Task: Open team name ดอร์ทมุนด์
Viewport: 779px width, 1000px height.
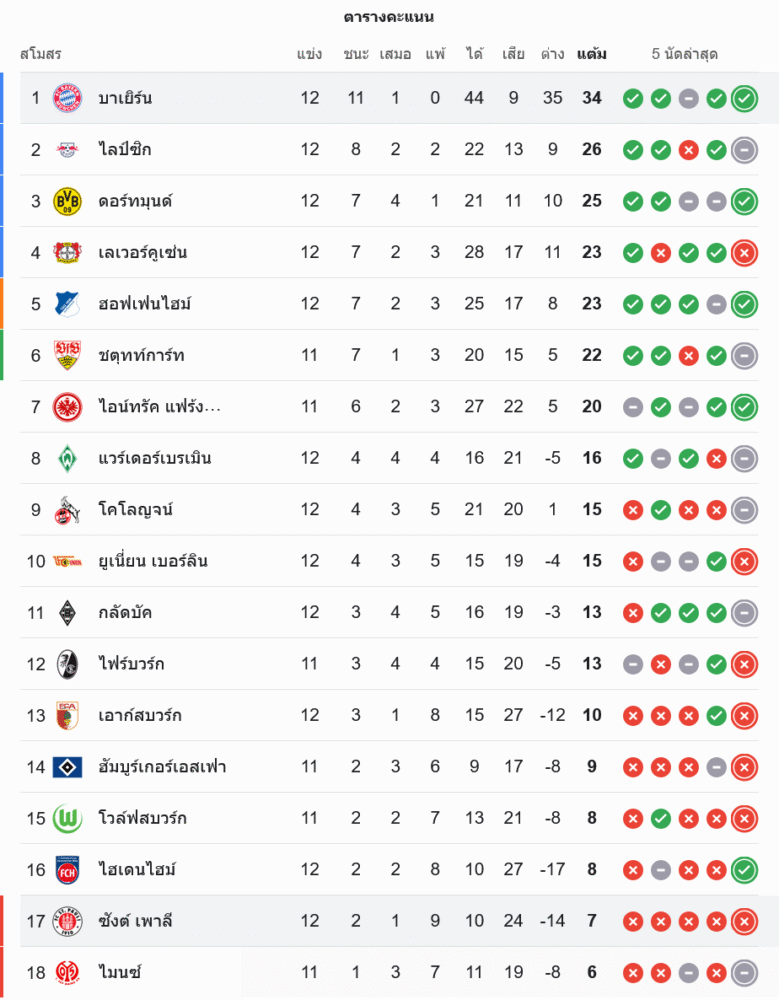Action: point(135,201)
